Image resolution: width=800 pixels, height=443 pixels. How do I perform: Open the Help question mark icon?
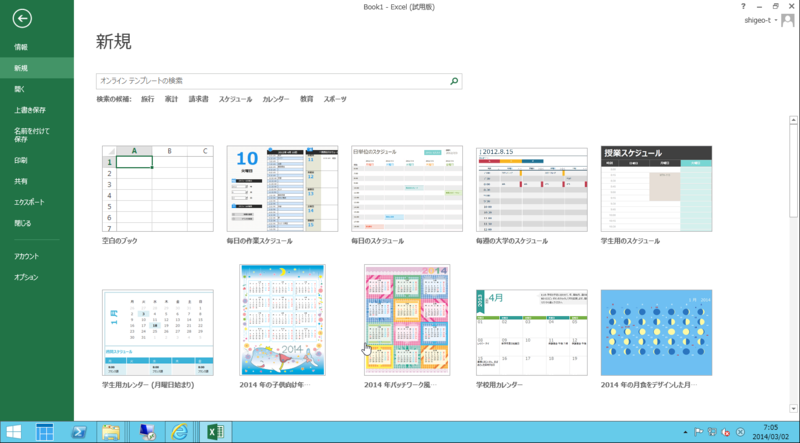coord(743,7)
